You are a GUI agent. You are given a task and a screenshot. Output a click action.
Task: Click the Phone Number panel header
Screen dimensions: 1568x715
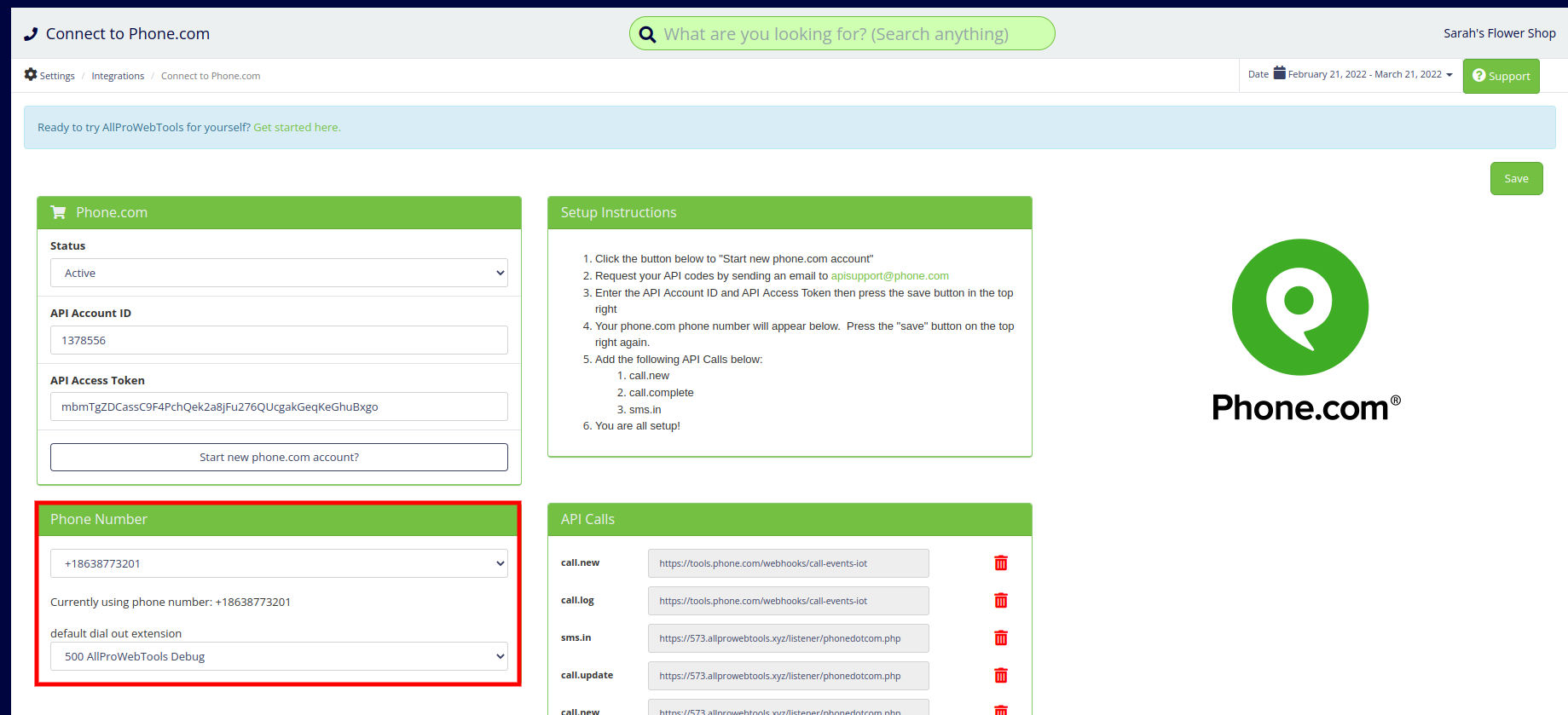point(278,519)
